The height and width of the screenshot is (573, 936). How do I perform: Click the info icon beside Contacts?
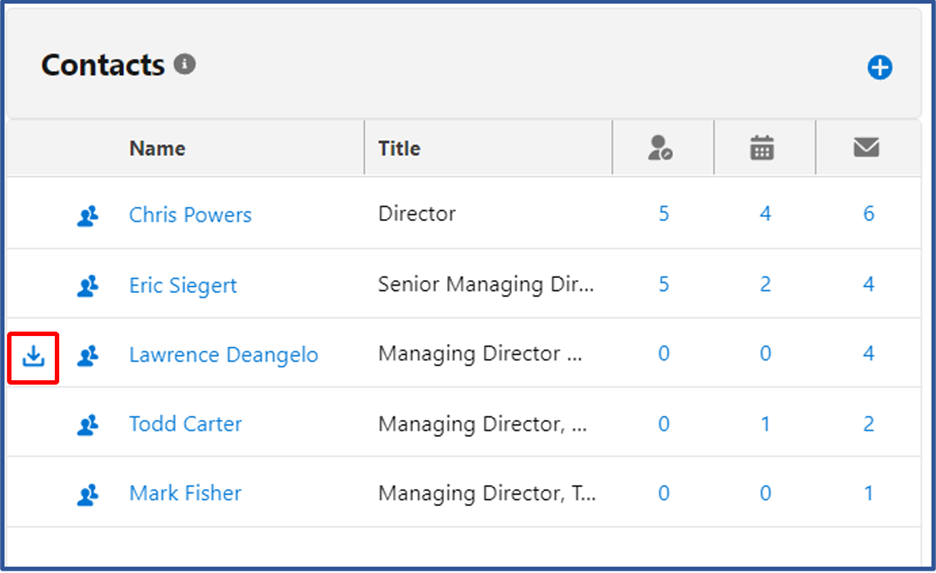[x=184, y=64]
